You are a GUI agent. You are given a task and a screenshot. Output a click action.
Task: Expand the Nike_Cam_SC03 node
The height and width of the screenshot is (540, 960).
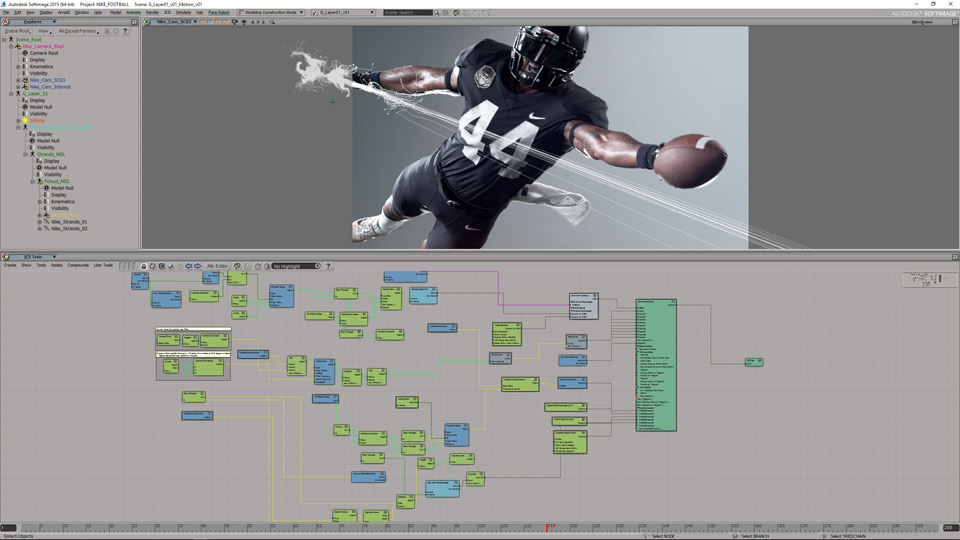[x=18, y=80]
